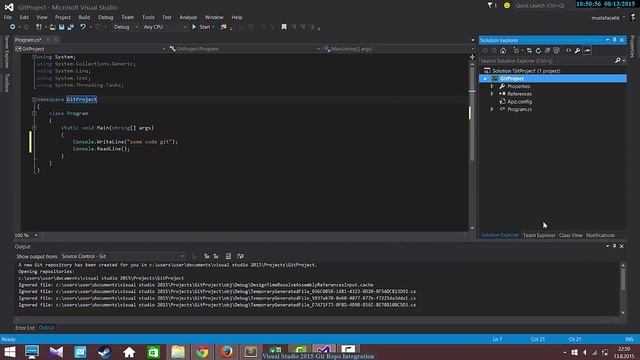Open the Help menu

[237, 17]
